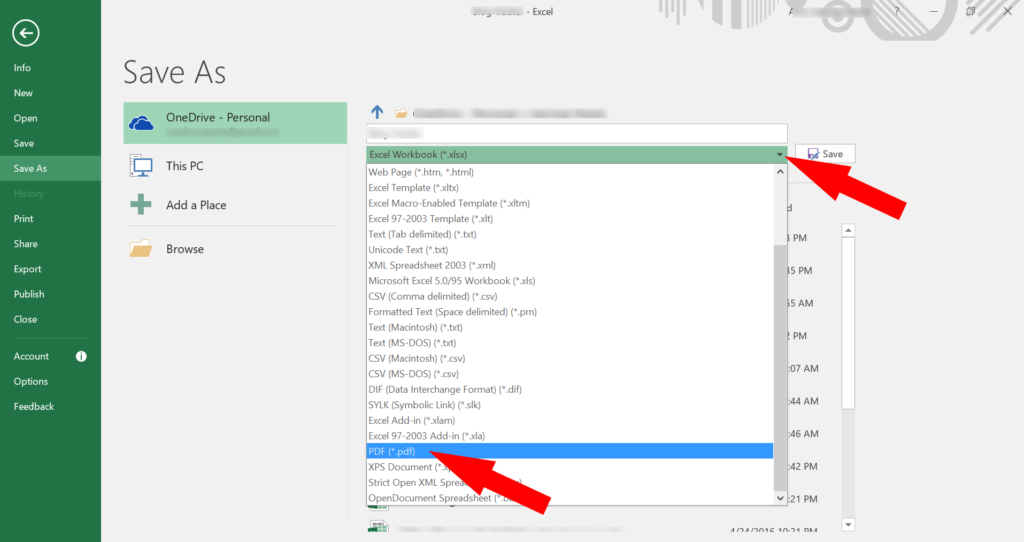Select Text (Tab delimited) (*.txt)

570,234
